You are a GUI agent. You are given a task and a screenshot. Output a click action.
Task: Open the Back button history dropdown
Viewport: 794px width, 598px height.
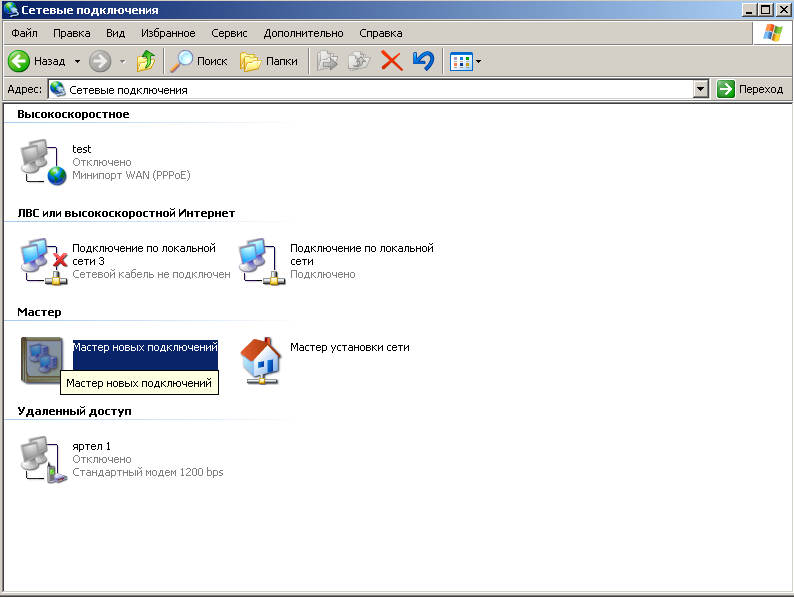tap(77, 62)
